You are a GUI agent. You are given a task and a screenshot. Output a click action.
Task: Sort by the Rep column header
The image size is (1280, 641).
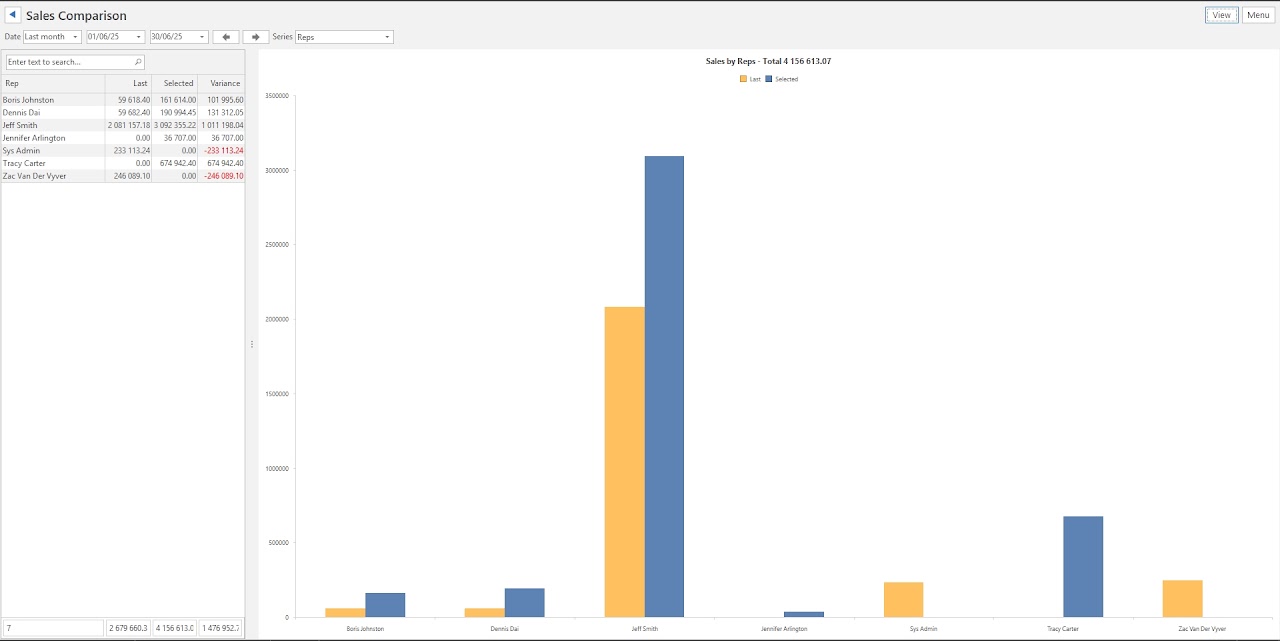[53, 83]
